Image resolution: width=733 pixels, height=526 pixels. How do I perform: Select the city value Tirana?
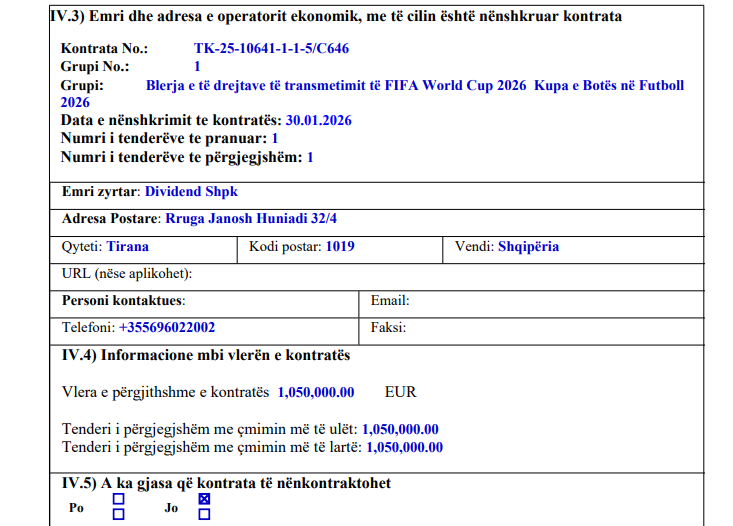tap(128, 246)
